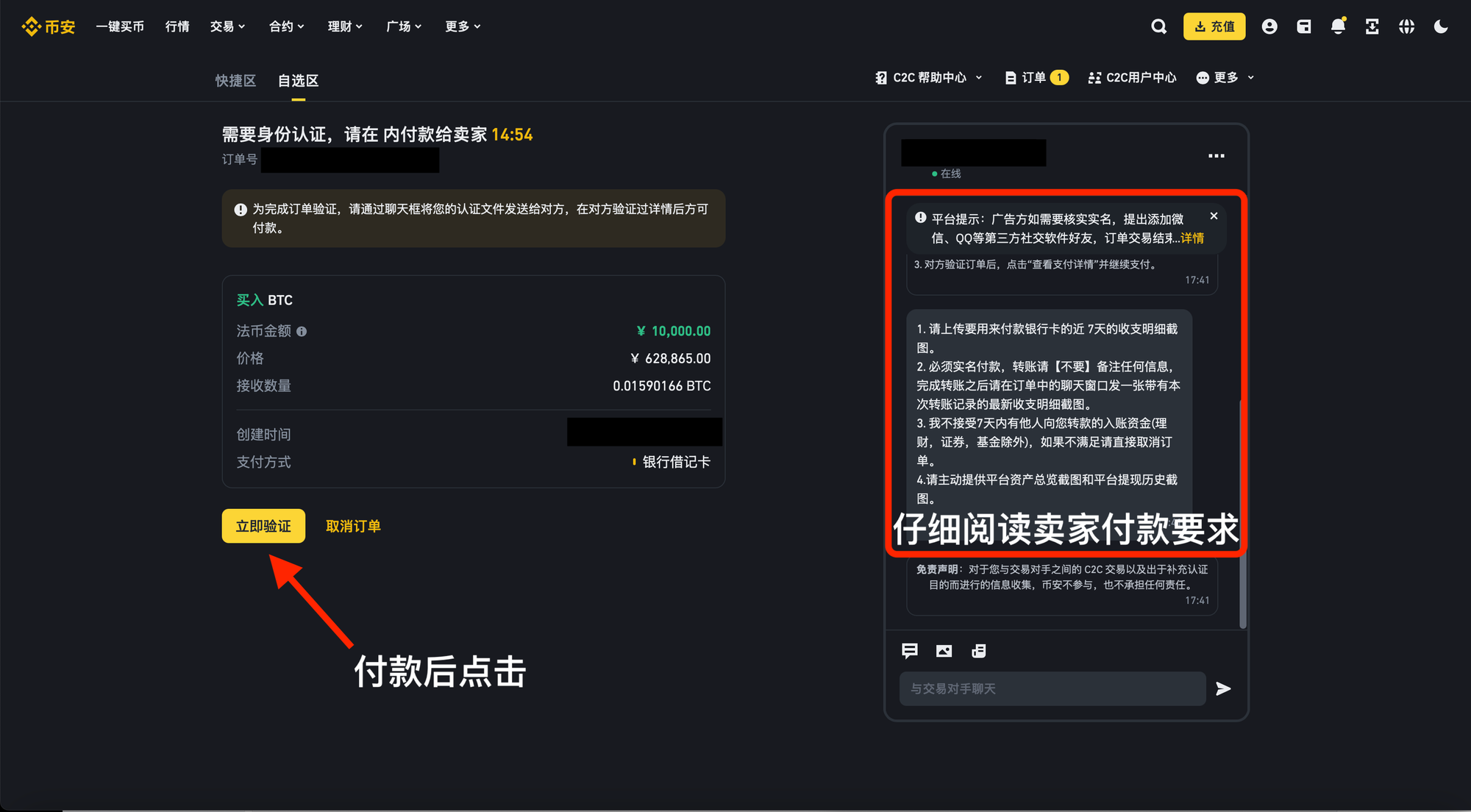The image size is (1471, 812).
Task: Open the search icon in top navigation
Action: click(x=1158, y=26)
